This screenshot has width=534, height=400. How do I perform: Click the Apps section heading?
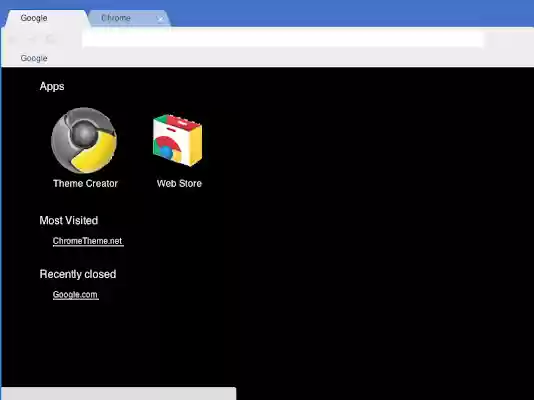[52, 86]
